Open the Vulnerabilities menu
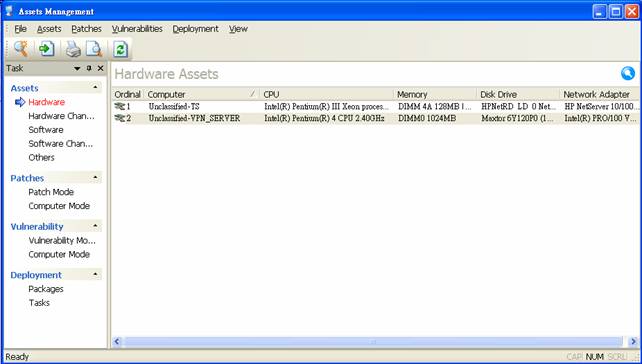642x364 pixels. tap(137, 29)
